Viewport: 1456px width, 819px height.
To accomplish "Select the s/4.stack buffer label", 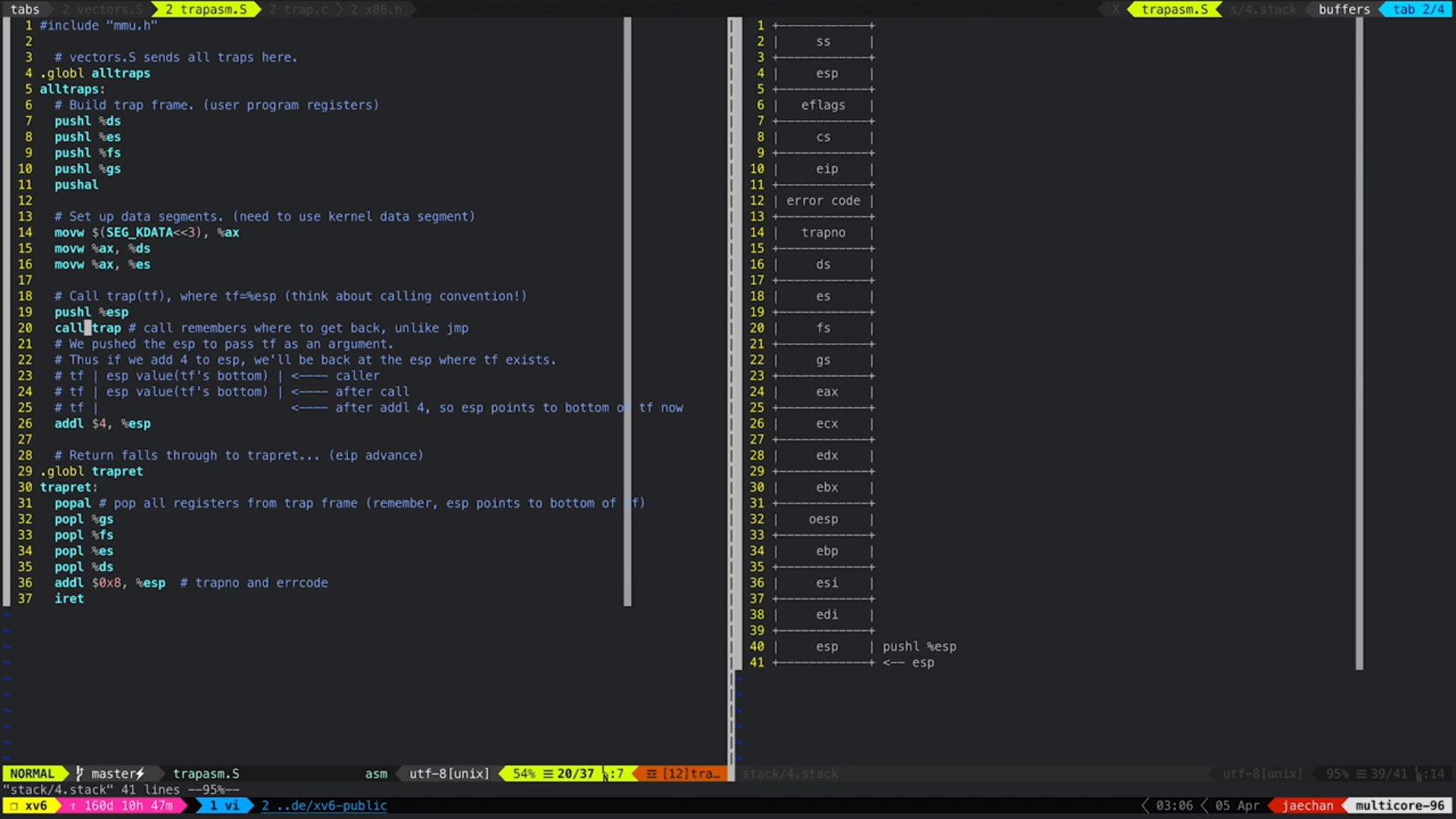I will (x=1263, y=9).
